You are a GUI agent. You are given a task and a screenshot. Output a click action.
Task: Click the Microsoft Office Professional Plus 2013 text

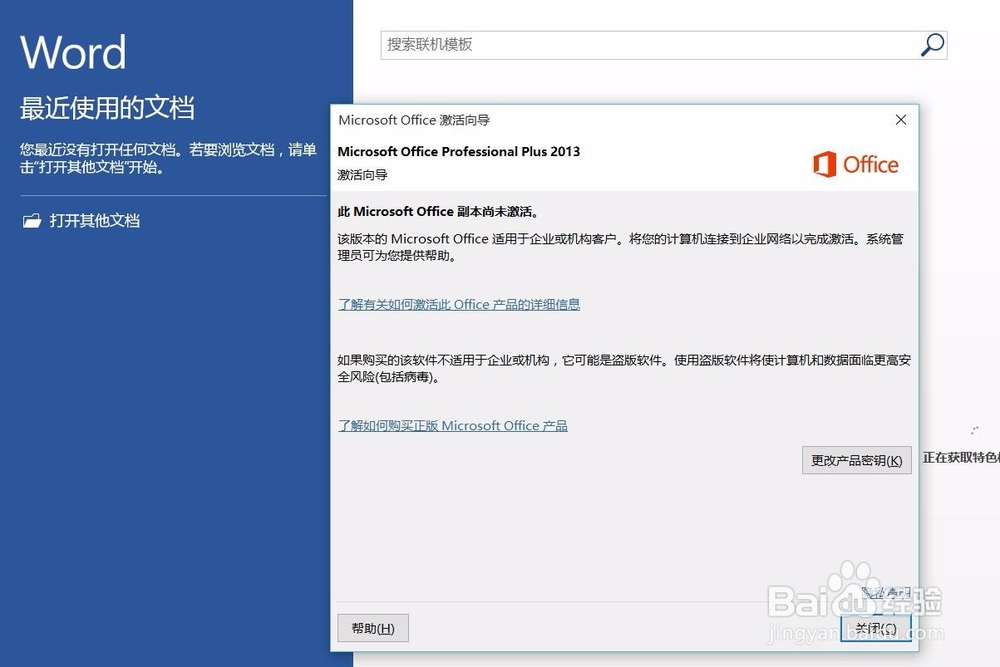click(459, 152)
